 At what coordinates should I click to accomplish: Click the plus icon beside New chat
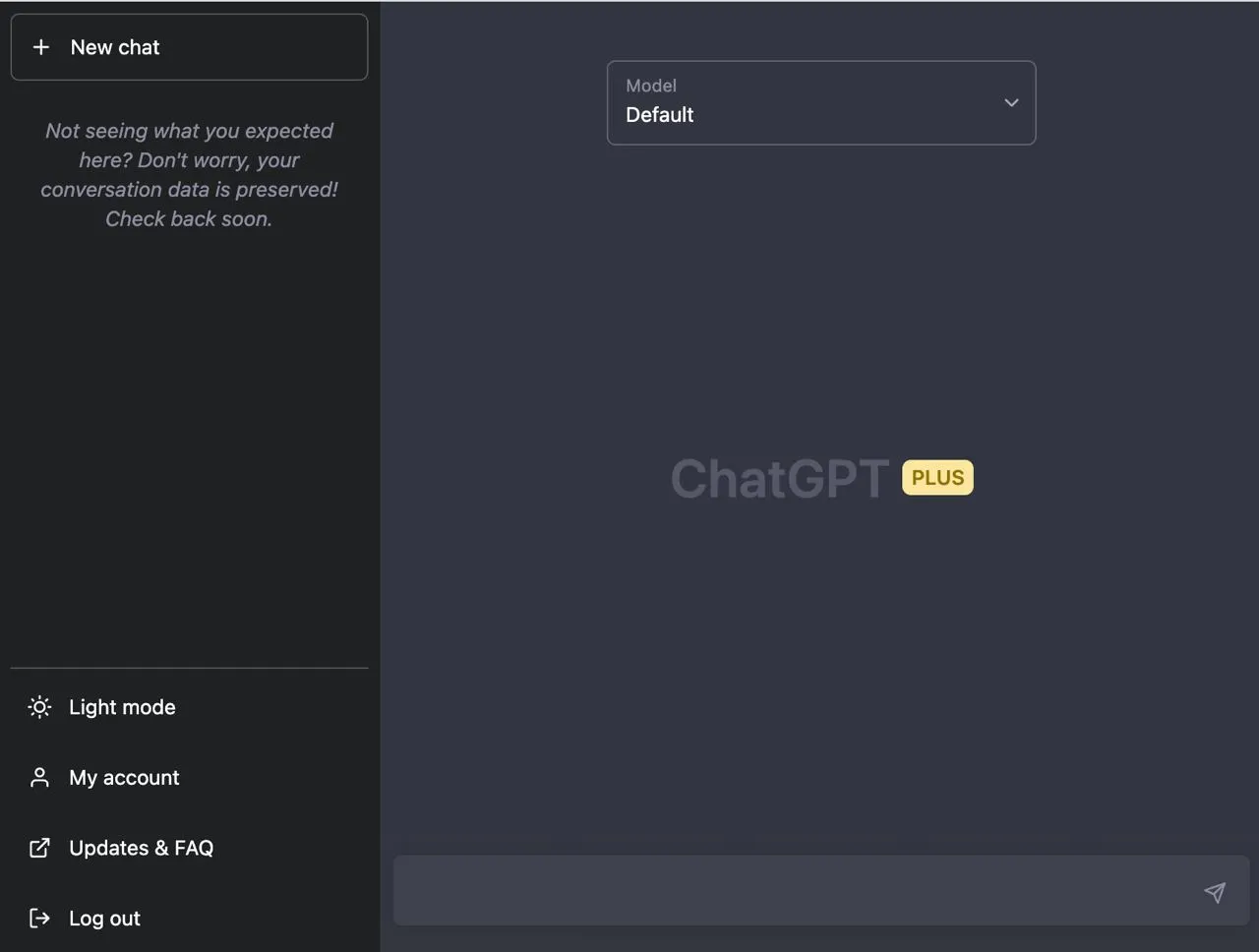(x=41, y=47)
